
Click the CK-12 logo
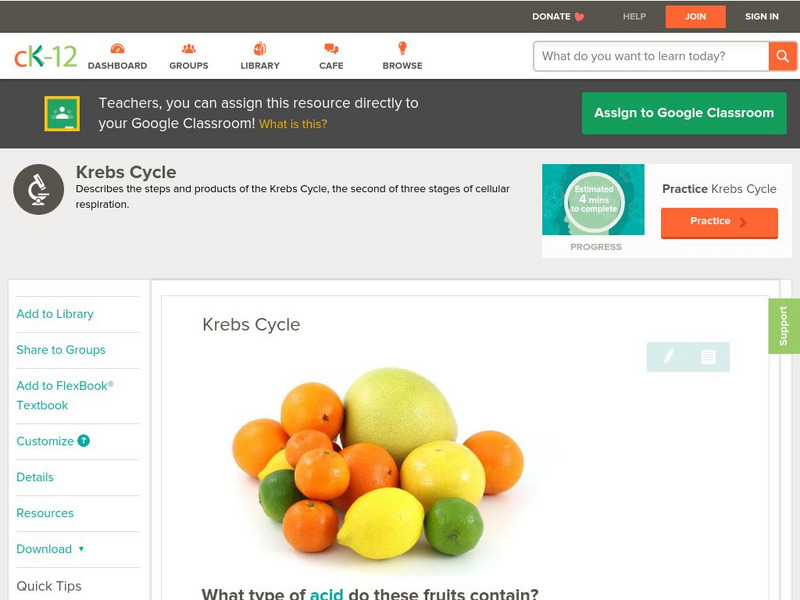click(45, 56)
